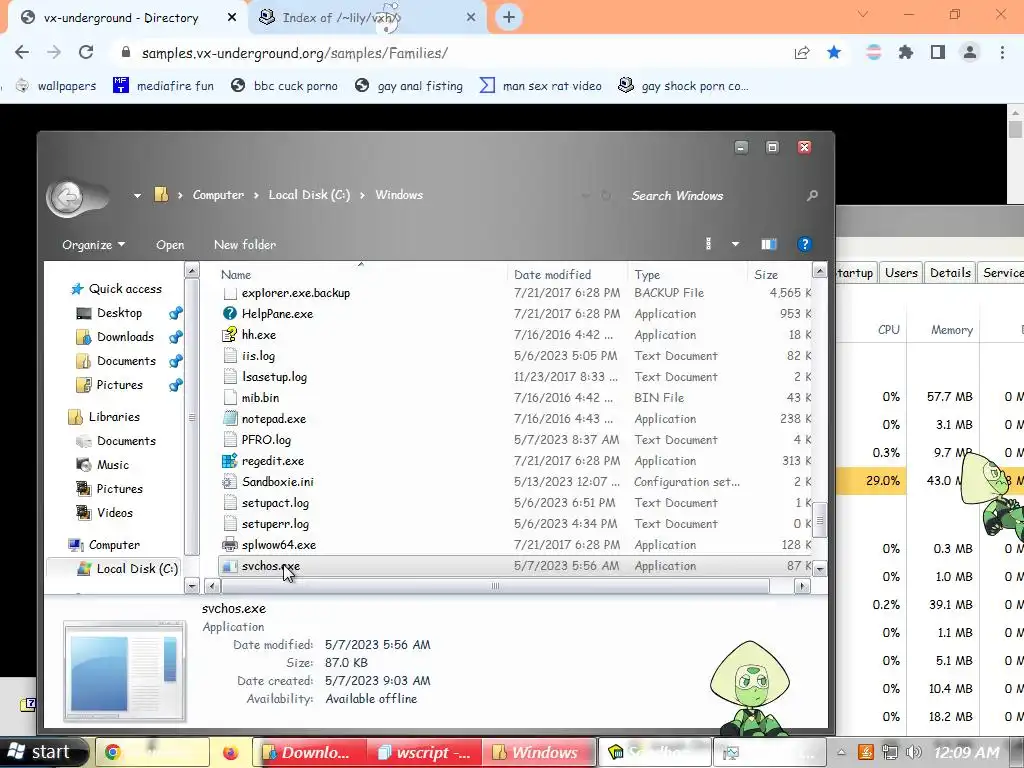Select Local Disk (C:) in tree
The height and width of the screenshot is (768, 1024).
pos(127,569)
